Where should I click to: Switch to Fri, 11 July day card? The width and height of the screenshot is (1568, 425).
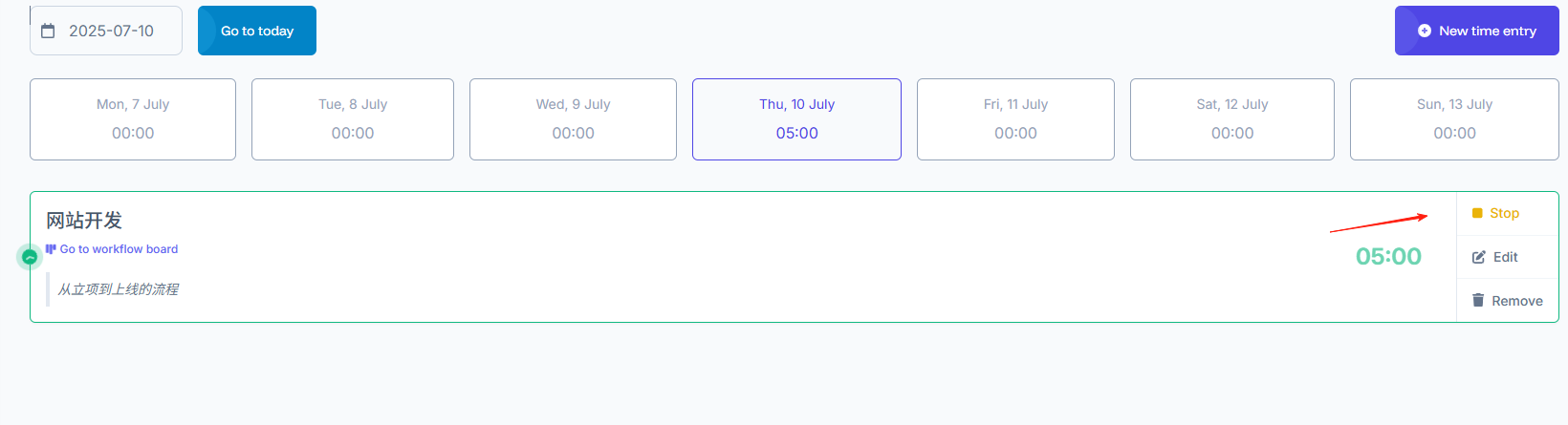[x=1015, y=119]
